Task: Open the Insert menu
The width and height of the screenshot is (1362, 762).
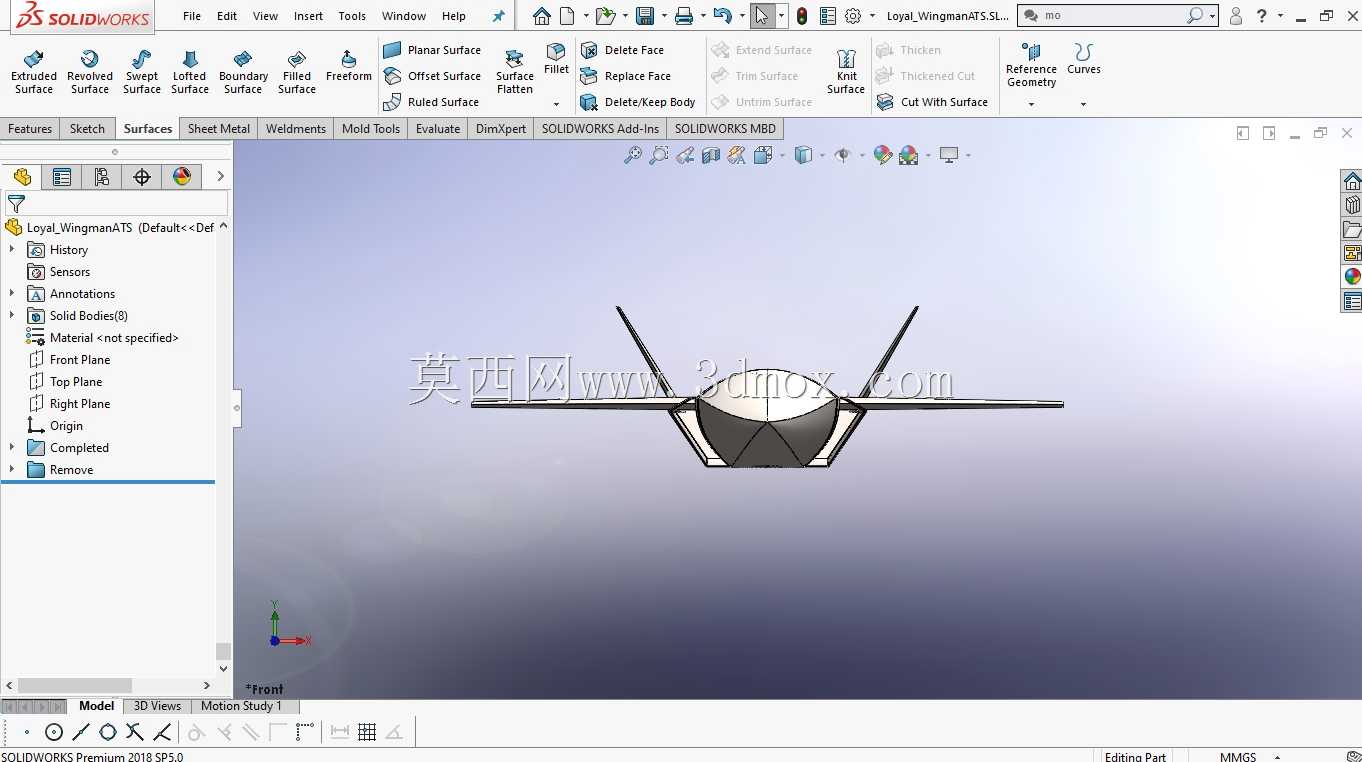Action: pyautogui.click(x=308, y=16)
